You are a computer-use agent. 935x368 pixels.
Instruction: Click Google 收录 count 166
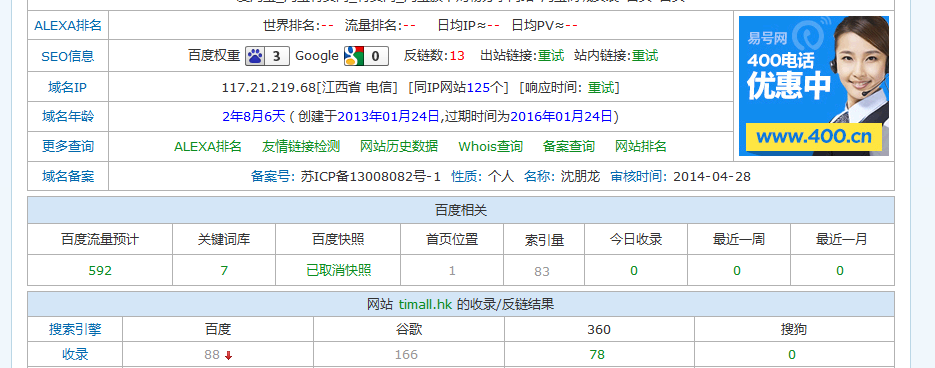(406, 355)
